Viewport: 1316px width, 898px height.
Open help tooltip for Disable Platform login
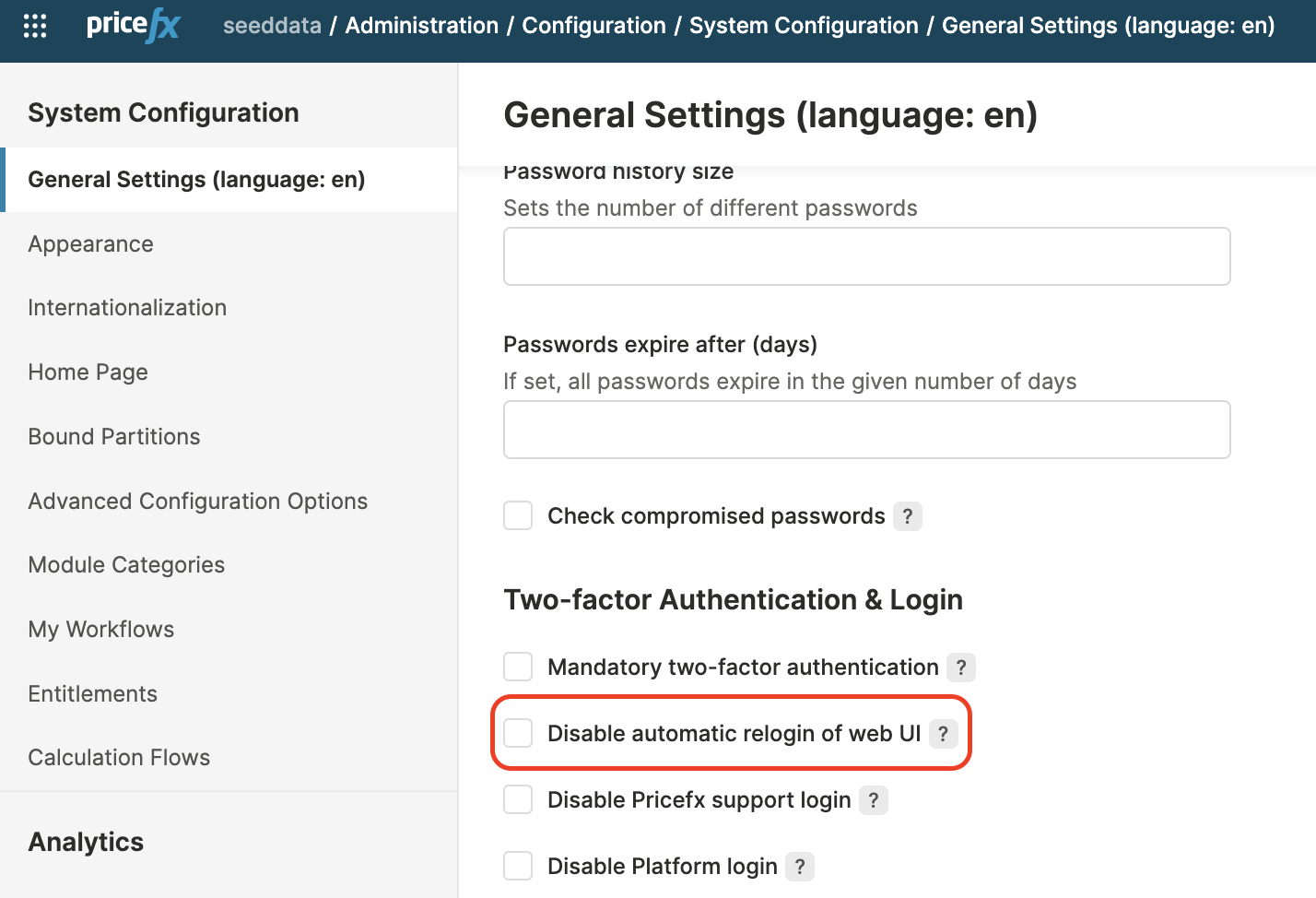(799, 867)
